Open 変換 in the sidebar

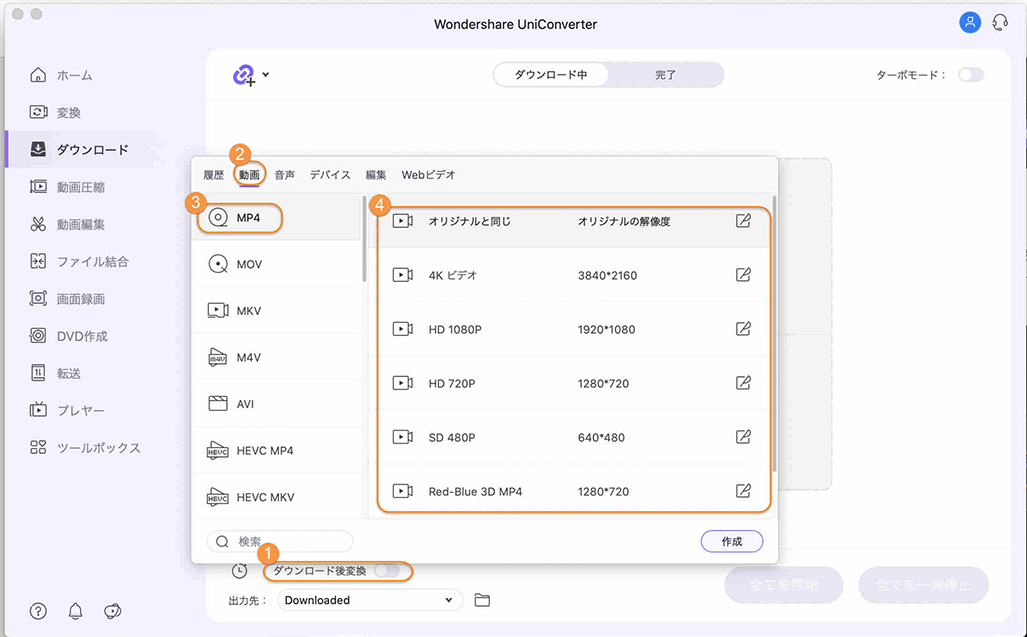pos(55,113)
